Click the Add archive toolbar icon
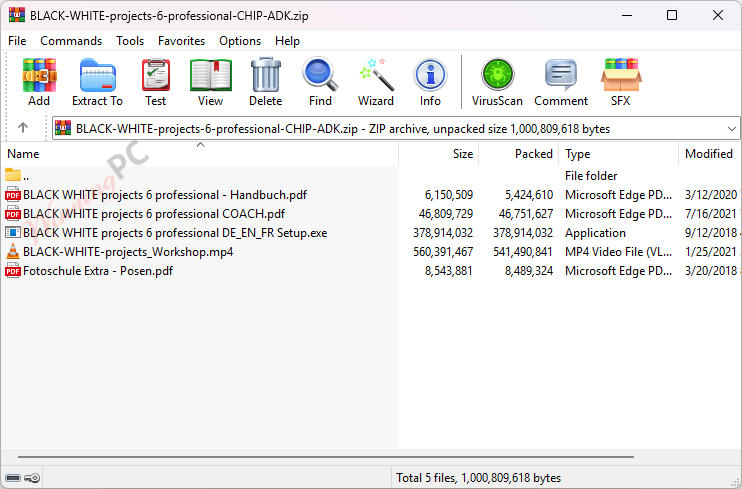Screen dimensions: 742x489 click(x=39, y=75)
